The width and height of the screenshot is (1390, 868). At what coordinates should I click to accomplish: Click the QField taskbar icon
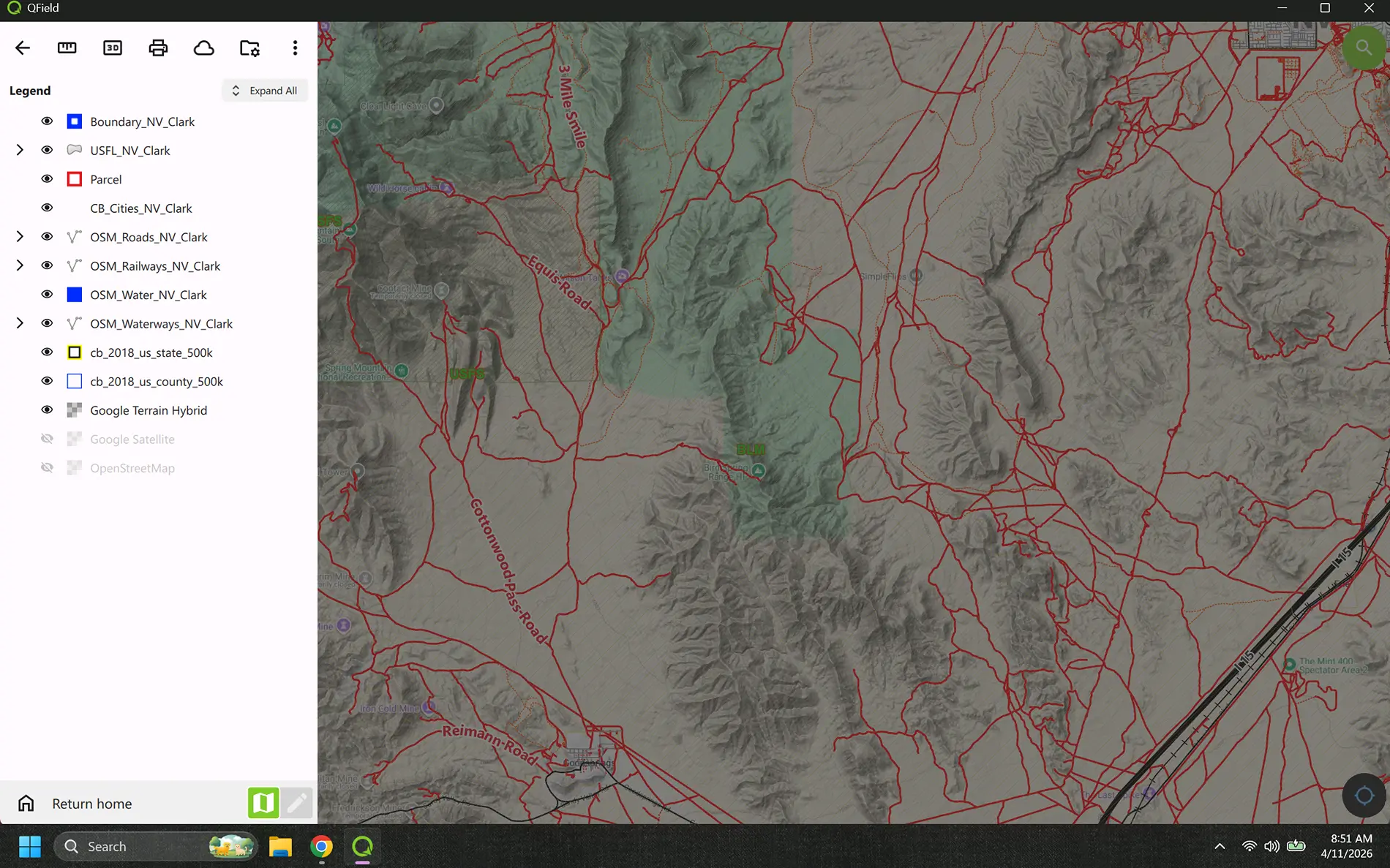click(x=362, y=847)
